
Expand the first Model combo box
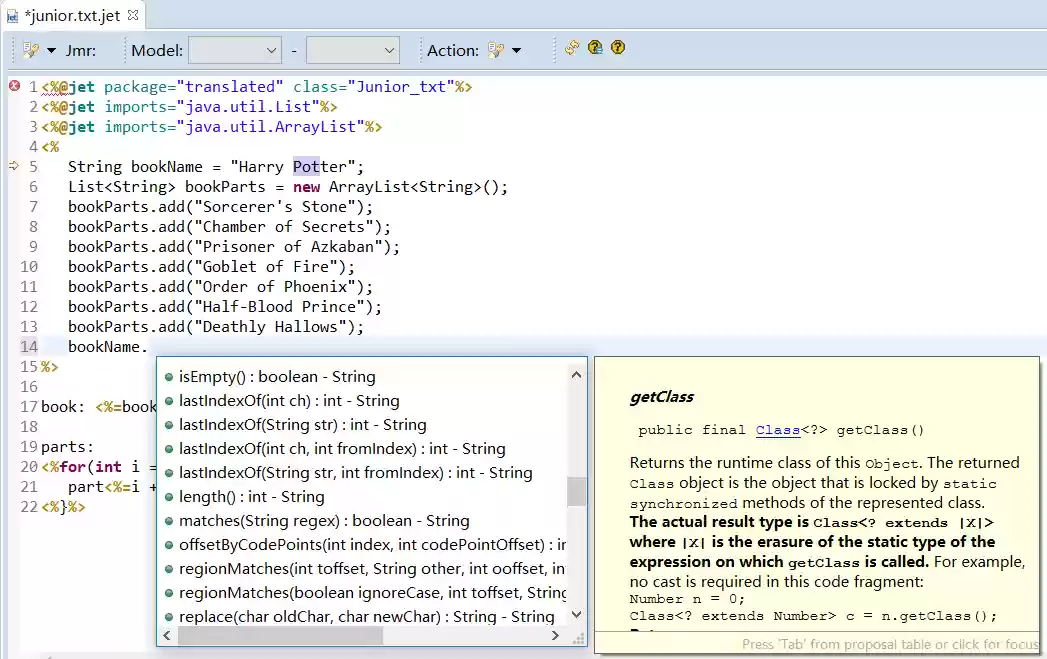[235, 50]
